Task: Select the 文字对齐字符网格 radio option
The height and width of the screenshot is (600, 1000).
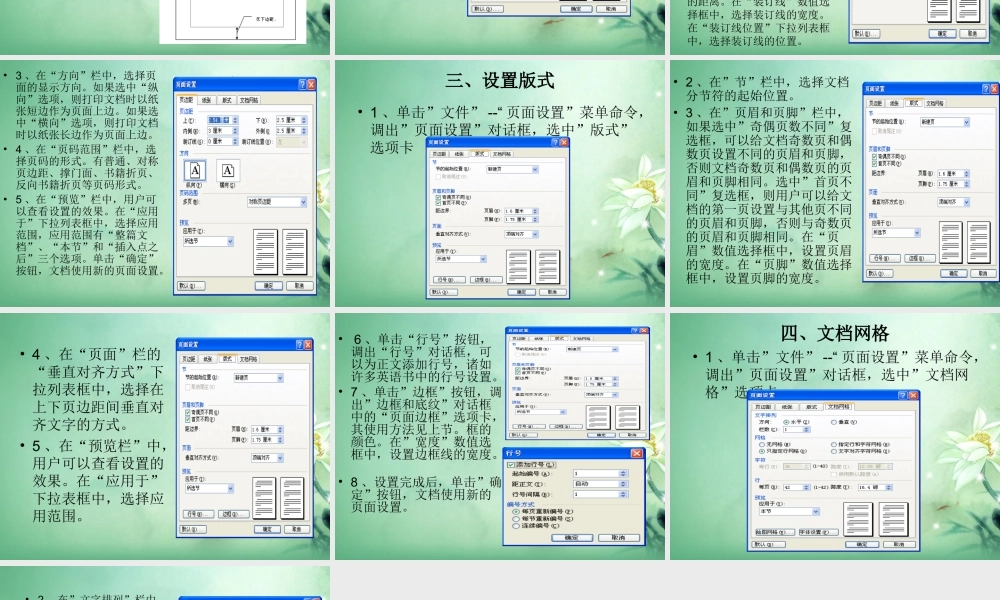Action: (x=834, y=451)
